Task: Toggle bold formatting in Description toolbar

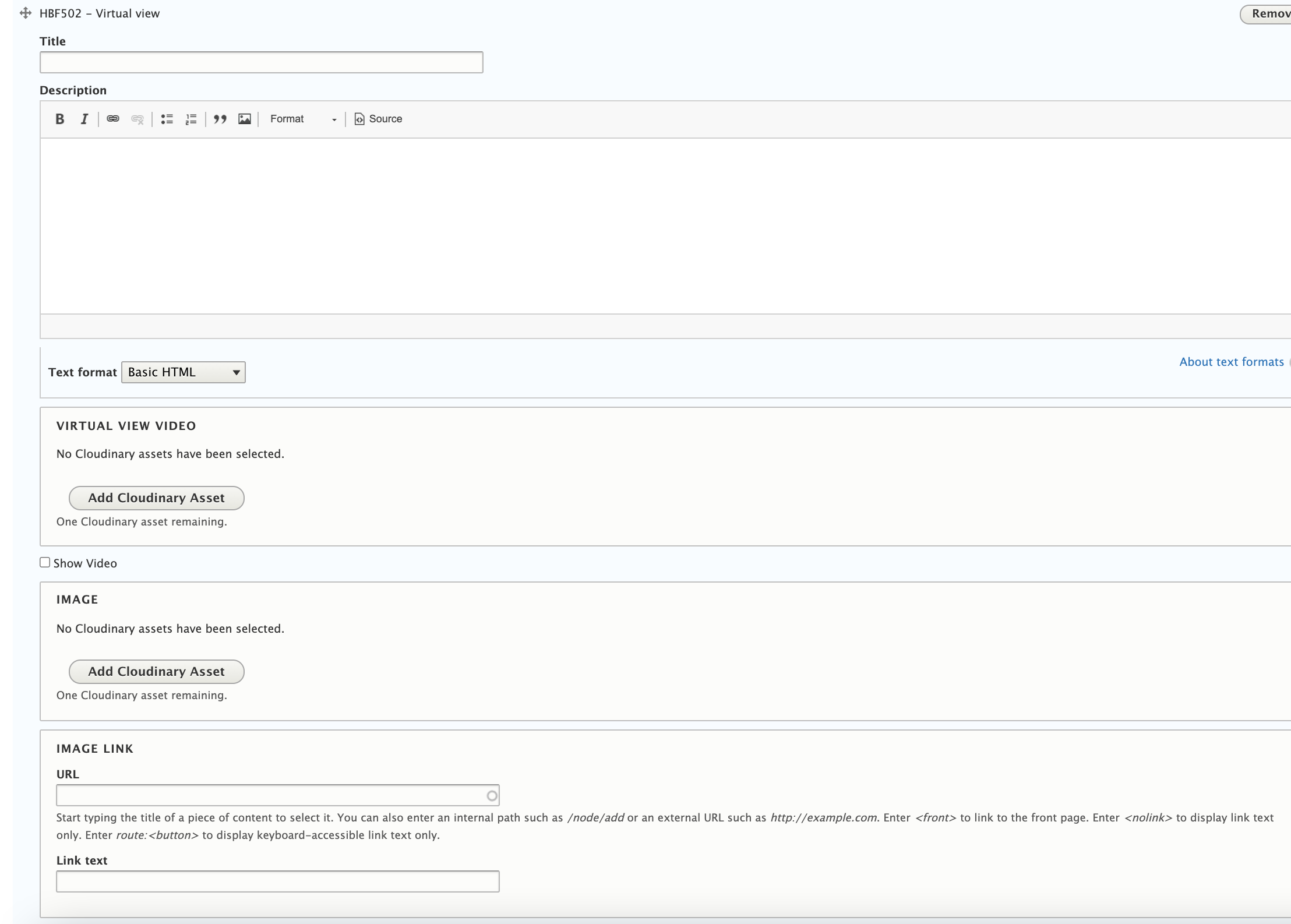Action: tap(59, 119)
